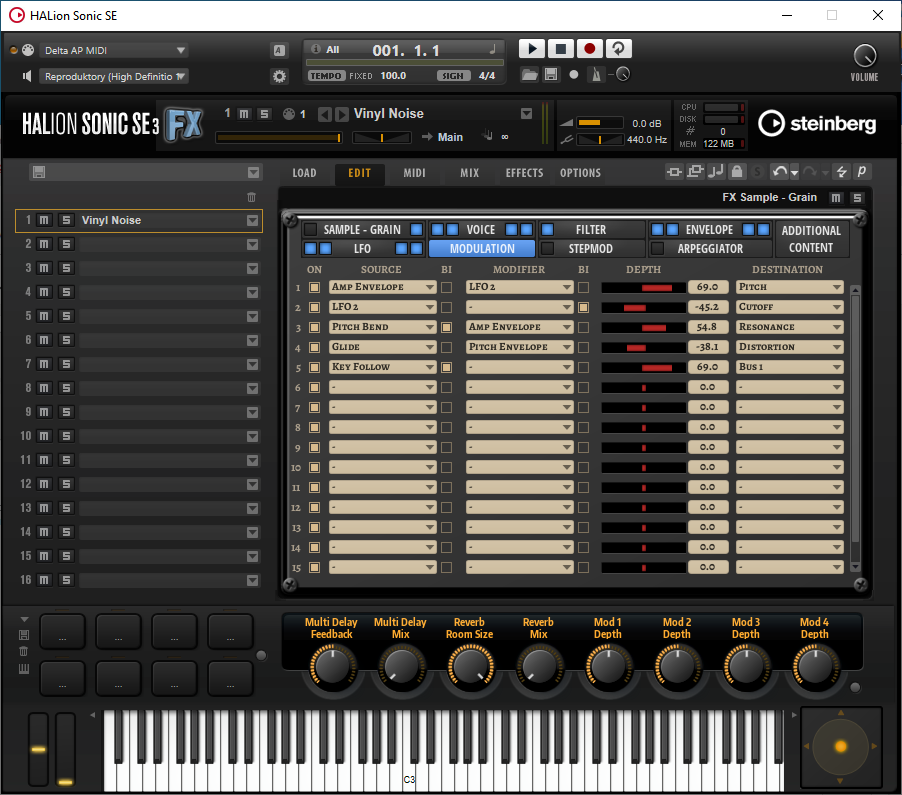Click the next program arrow
The image size is (902, 795).
pos(342,114)
